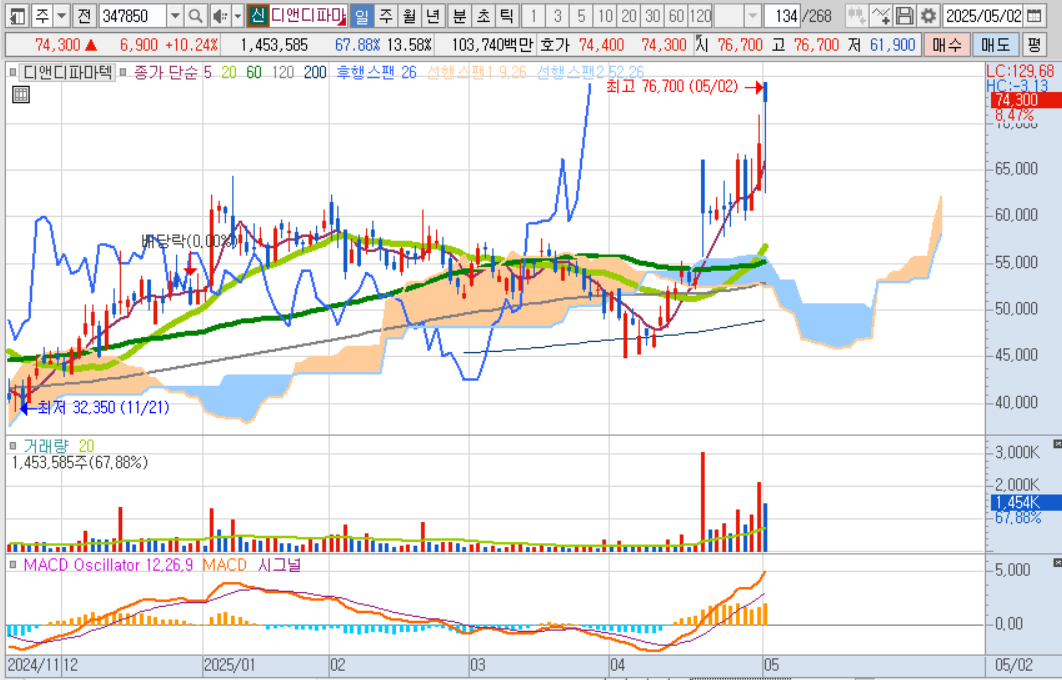Click the 배당락(0,00%) annotation
This screenshot has width=1062, height=680.
tap(189, 241)
